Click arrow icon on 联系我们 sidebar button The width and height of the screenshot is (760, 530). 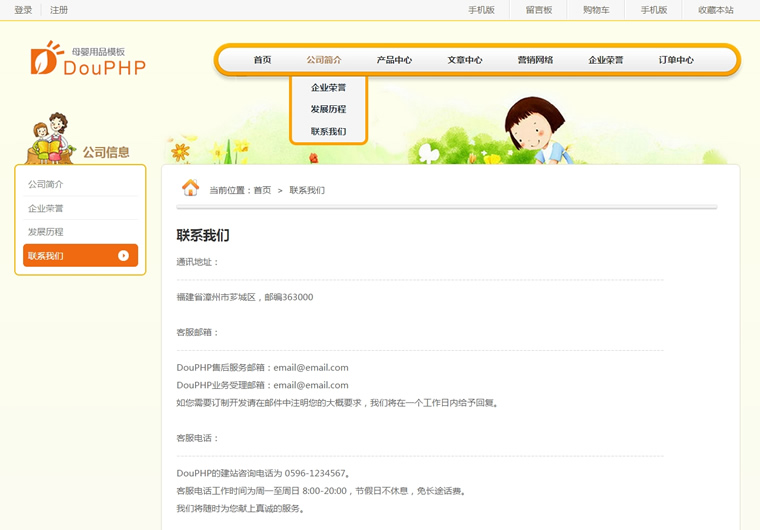(124, 256)
